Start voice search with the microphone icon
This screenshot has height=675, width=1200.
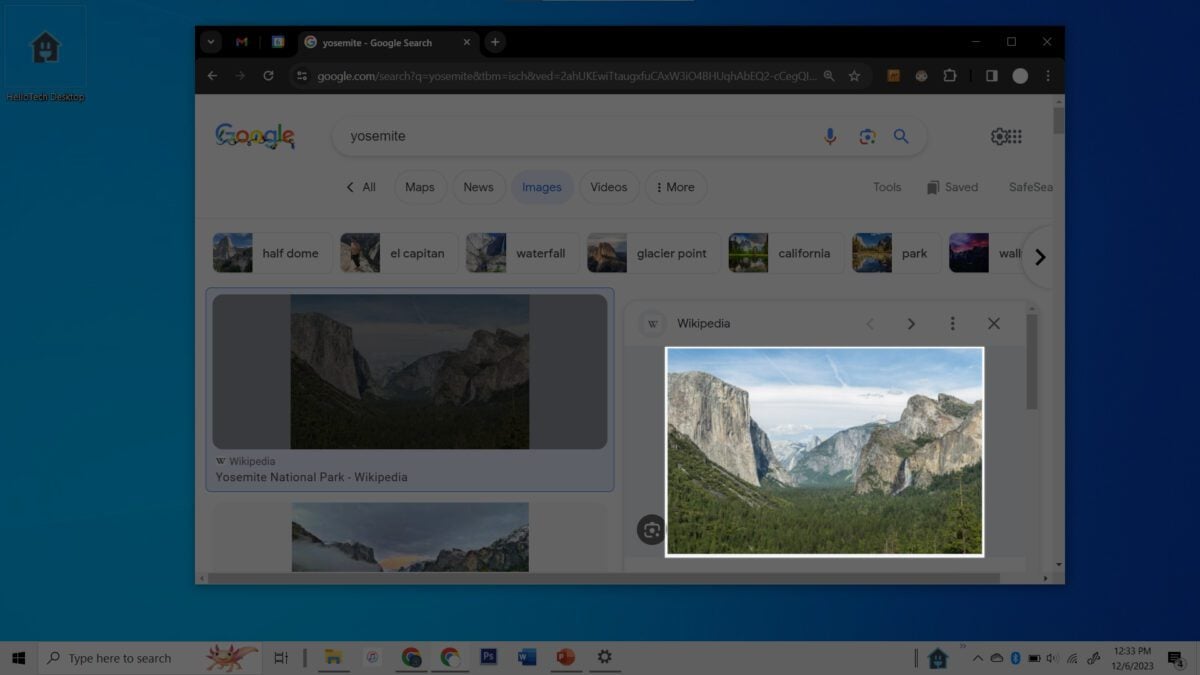[830, 136]
